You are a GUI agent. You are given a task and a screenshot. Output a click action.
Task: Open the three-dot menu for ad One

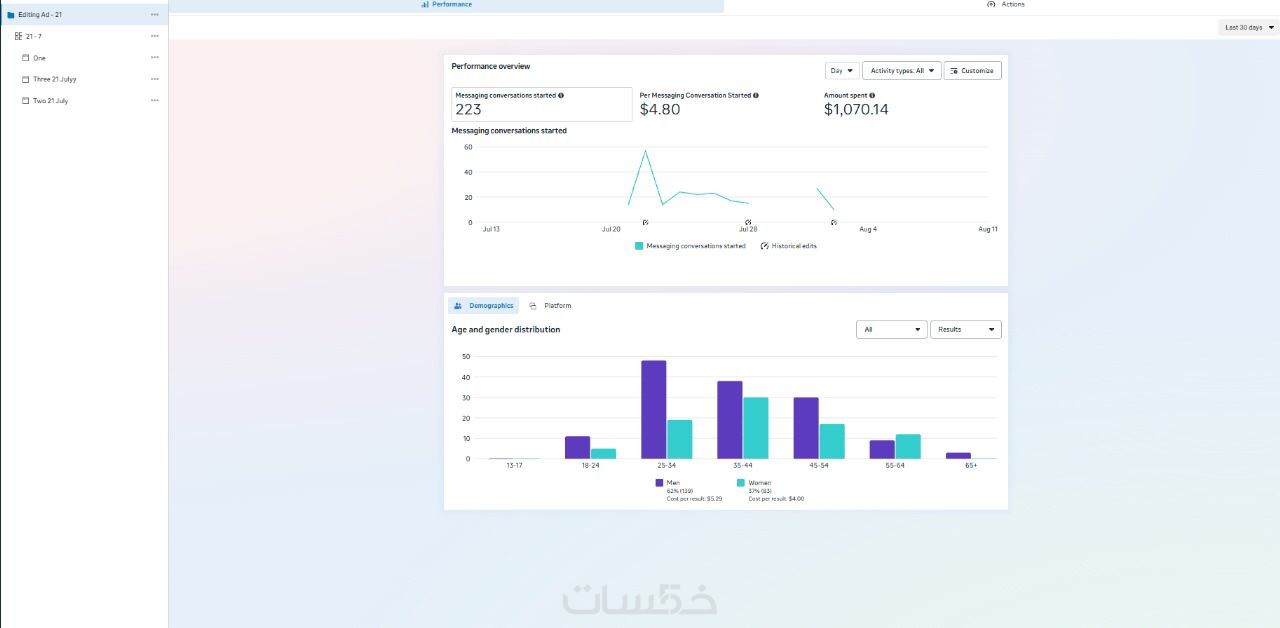coord(154,58)
